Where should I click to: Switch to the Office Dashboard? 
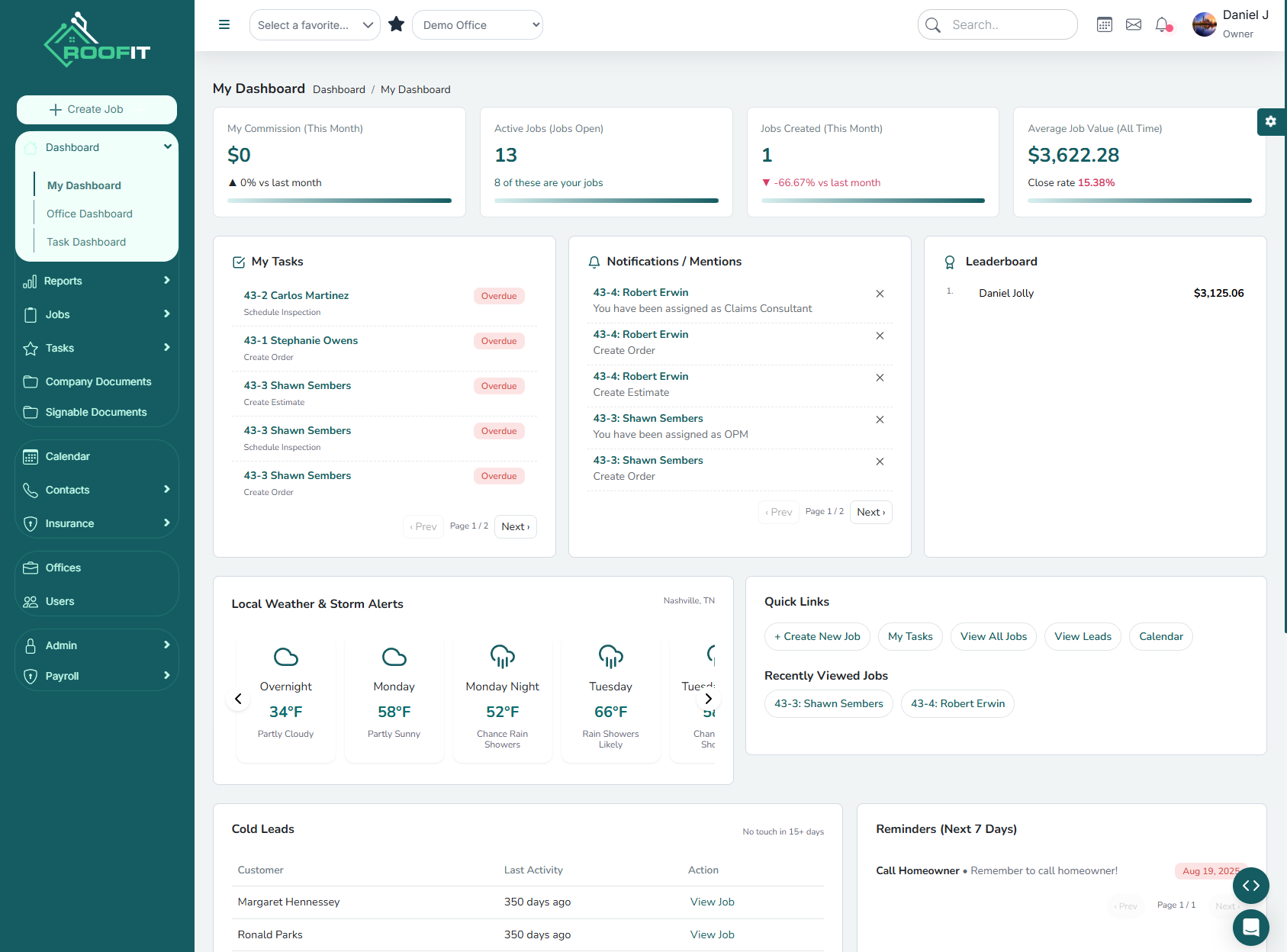click(x=88, y=214)
